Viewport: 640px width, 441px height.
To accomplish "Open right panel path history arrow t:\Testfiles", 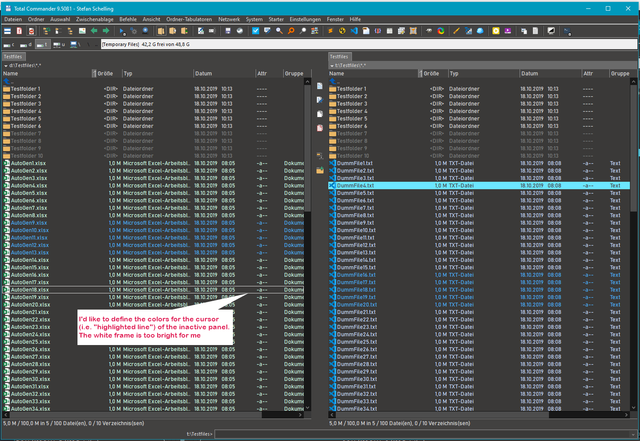I will (x=332, y=65).
